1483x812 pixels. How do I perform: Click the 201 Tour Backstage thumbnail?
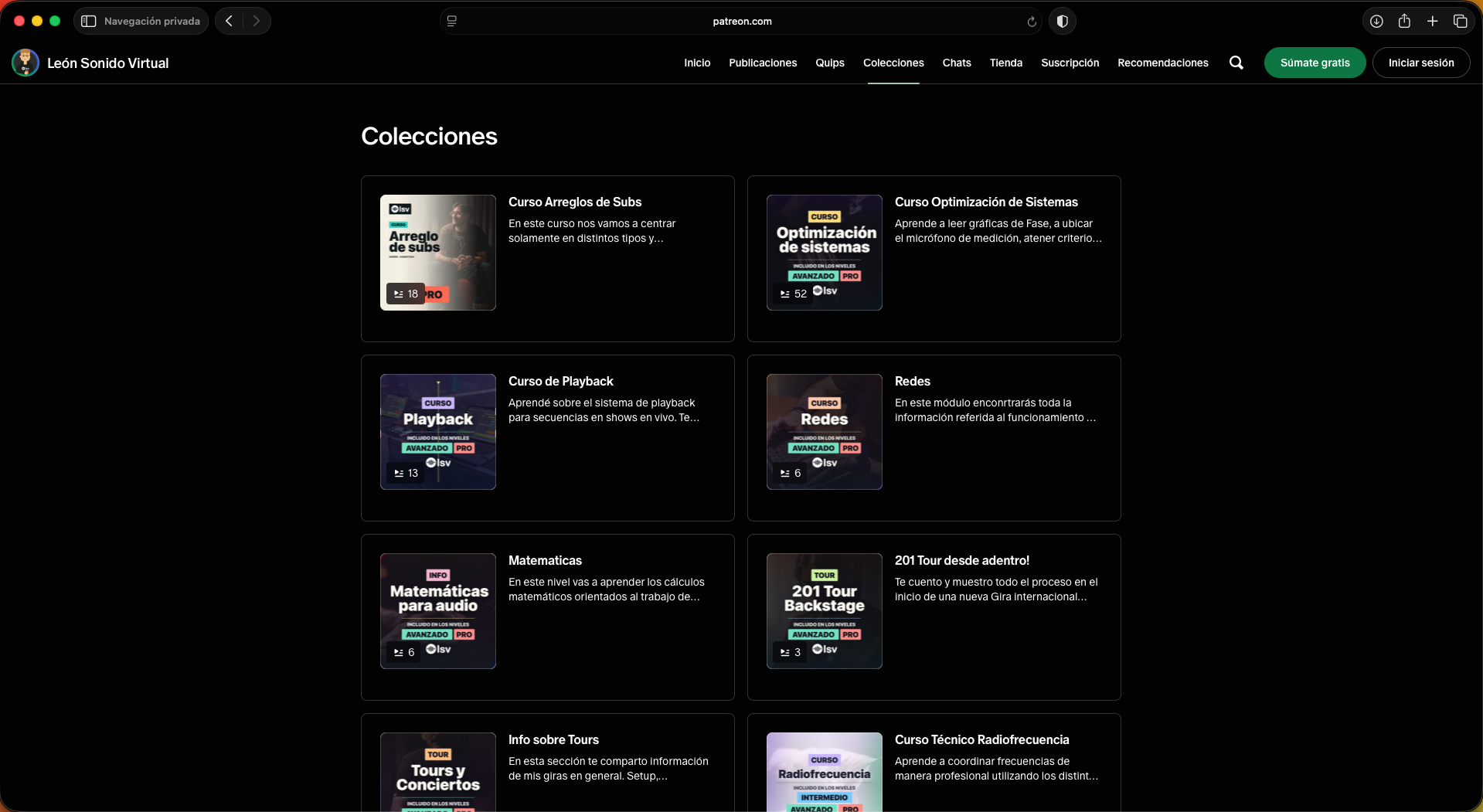[825, 611]
